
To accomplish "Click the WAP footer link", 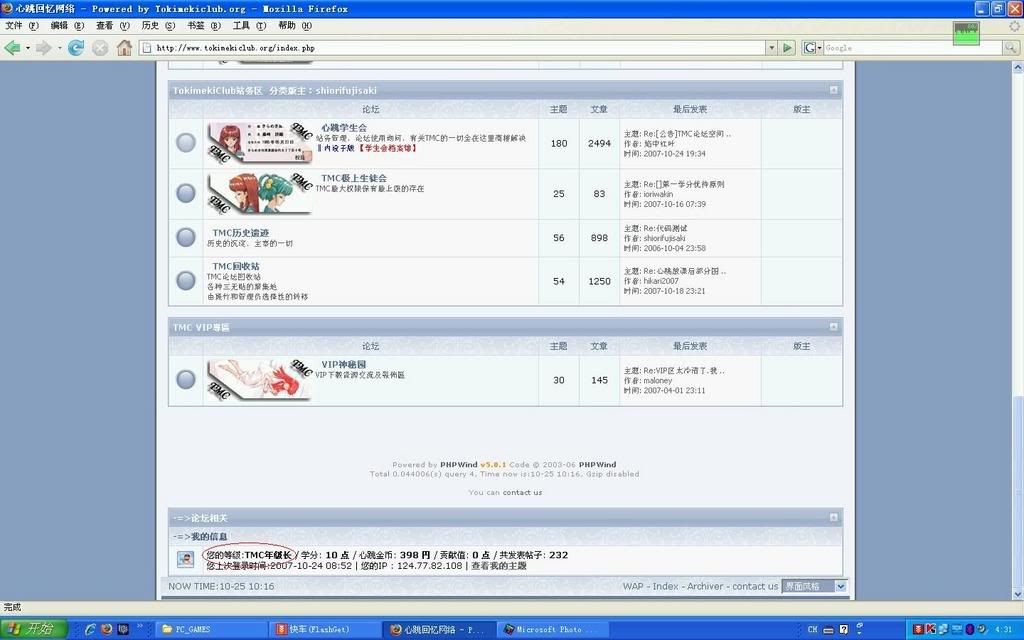I will click(x=633, y=586).
